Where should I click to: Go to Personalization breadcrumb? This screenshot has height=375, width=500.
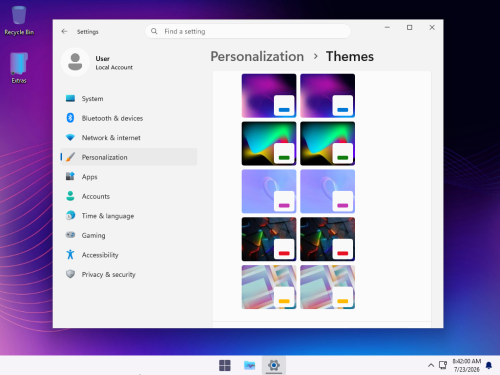click(x=257, y=56)
